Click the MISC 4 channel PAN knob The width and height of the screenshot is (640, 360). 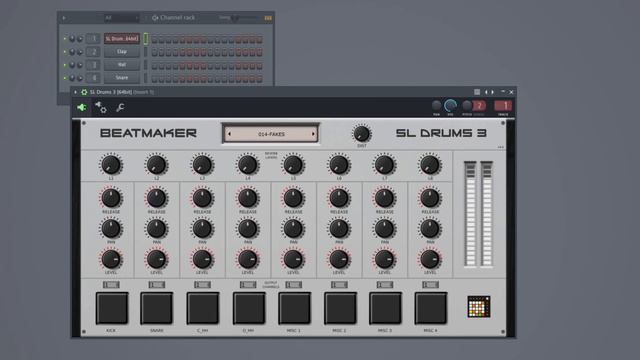pos(430,229)
